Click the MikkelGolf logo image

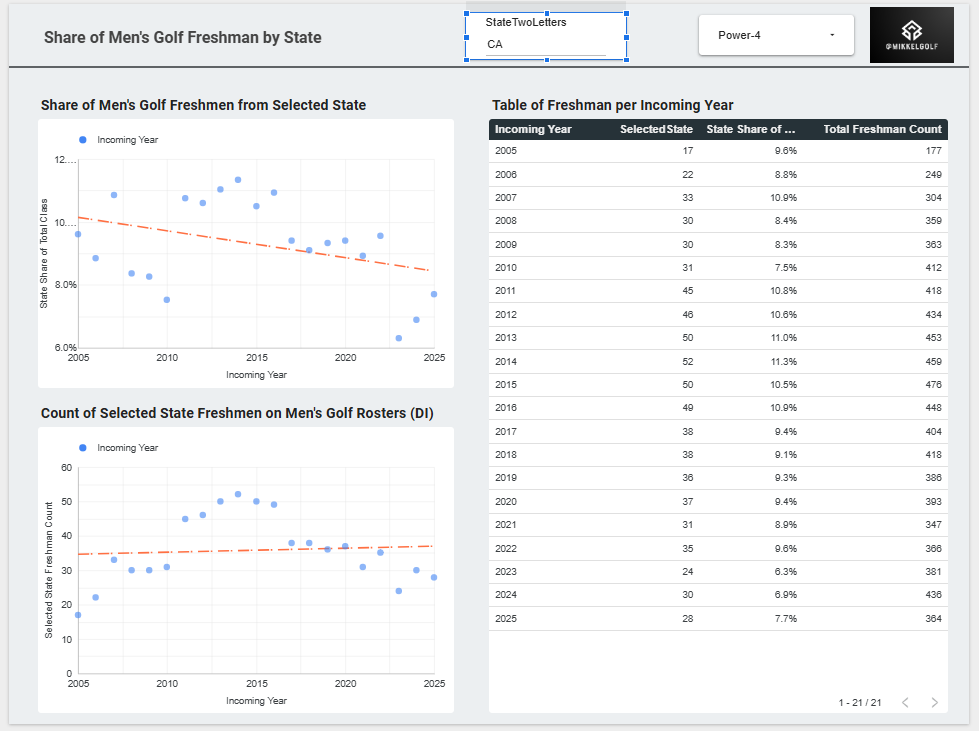(912, 35)
